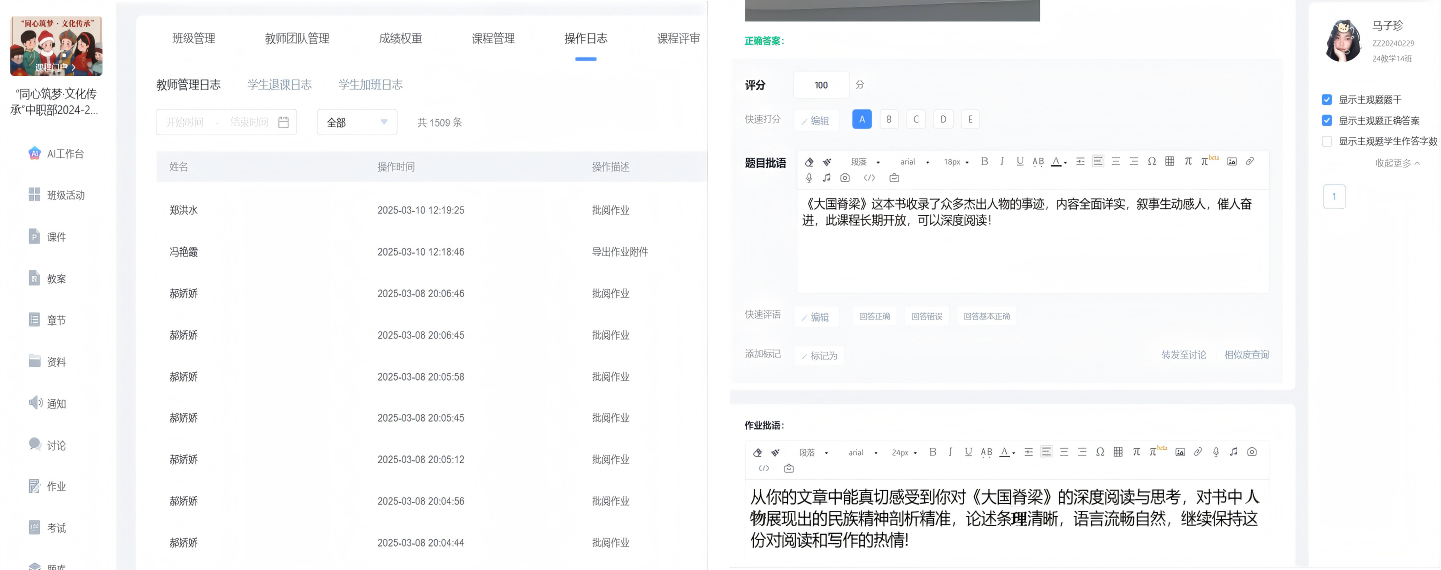Click calendar icon in date range field
Screen dimensions: 1441x570
284,122
